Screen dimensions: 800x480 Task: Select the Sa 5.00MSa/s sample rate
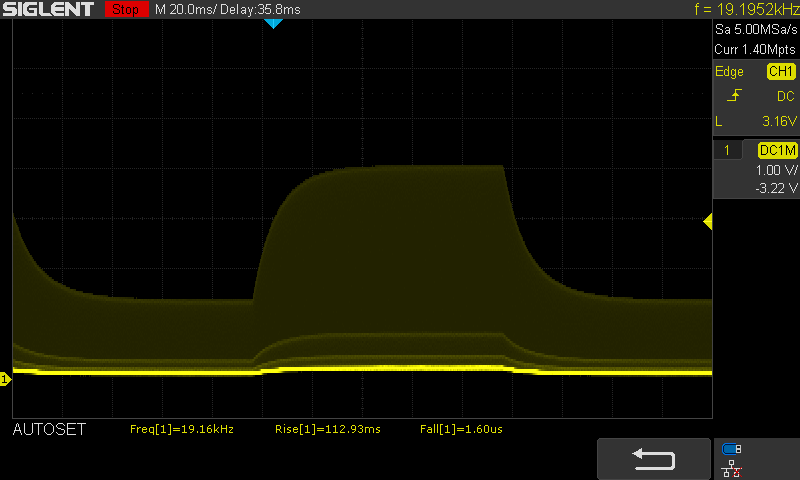756,29
